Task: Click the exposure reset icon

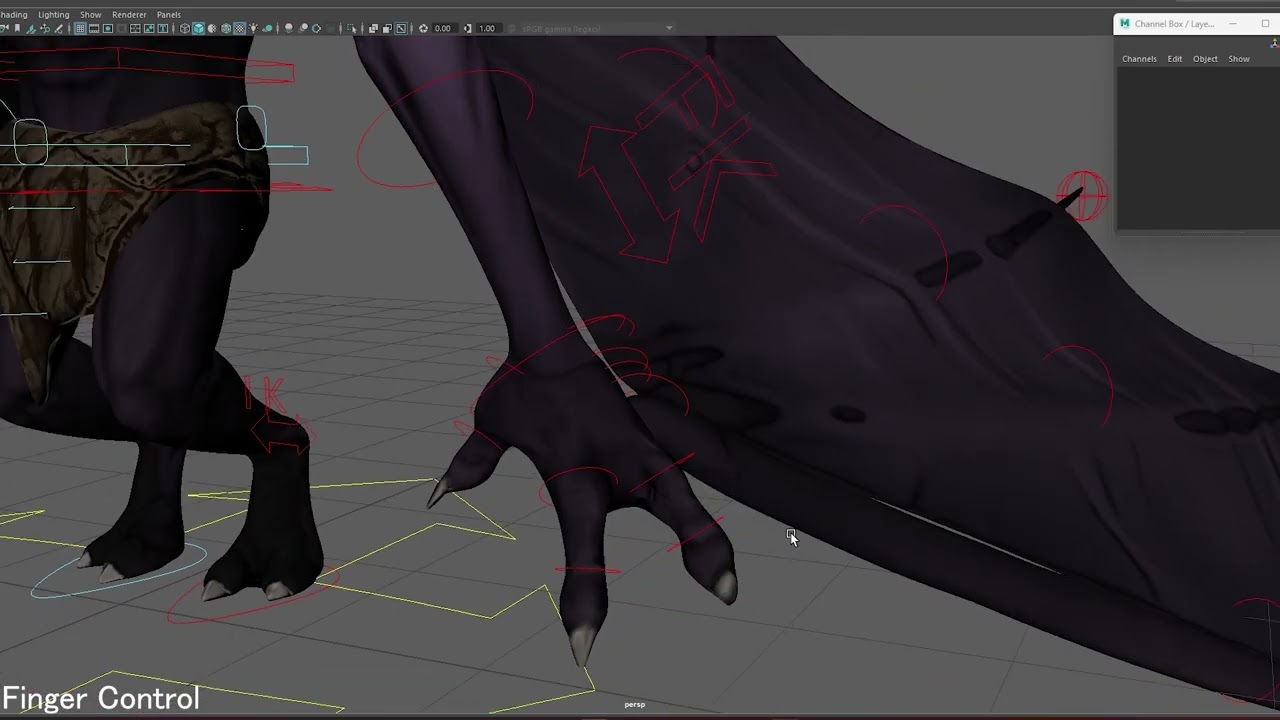Action: pyautogui.click(x=423, y=28)
